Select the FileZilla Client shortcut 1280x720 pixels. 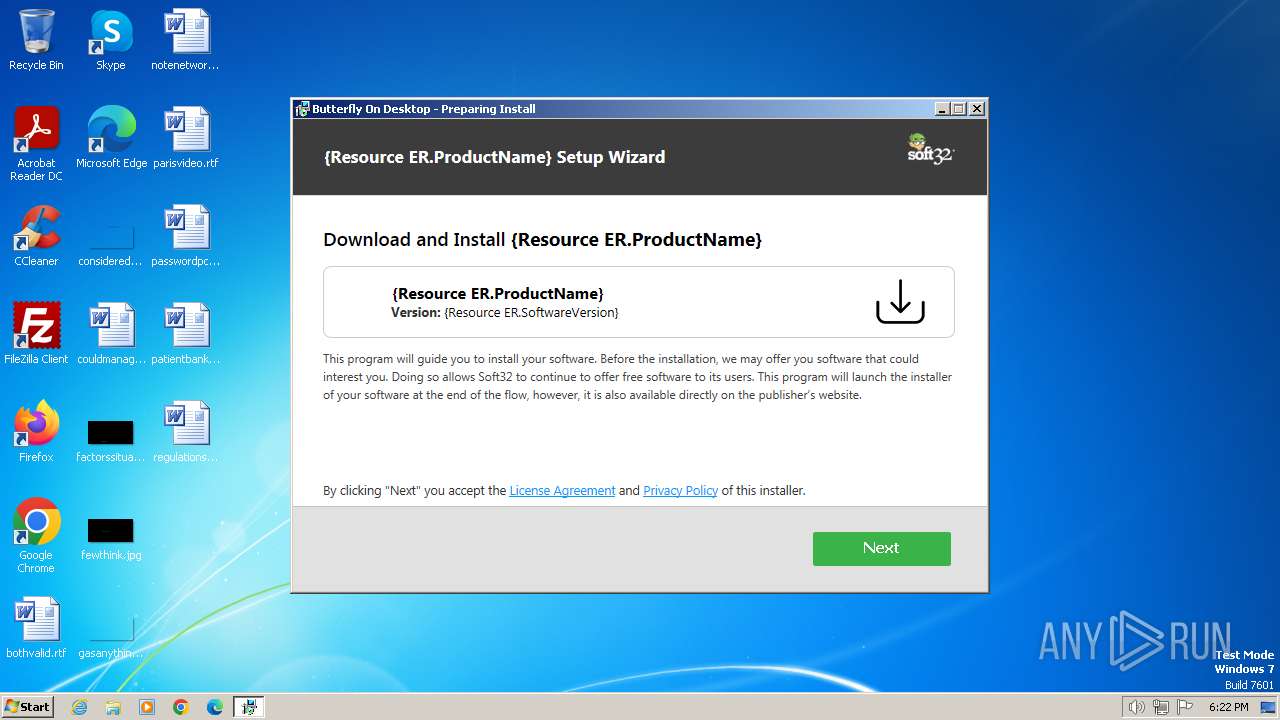click(x=36, y=334)
